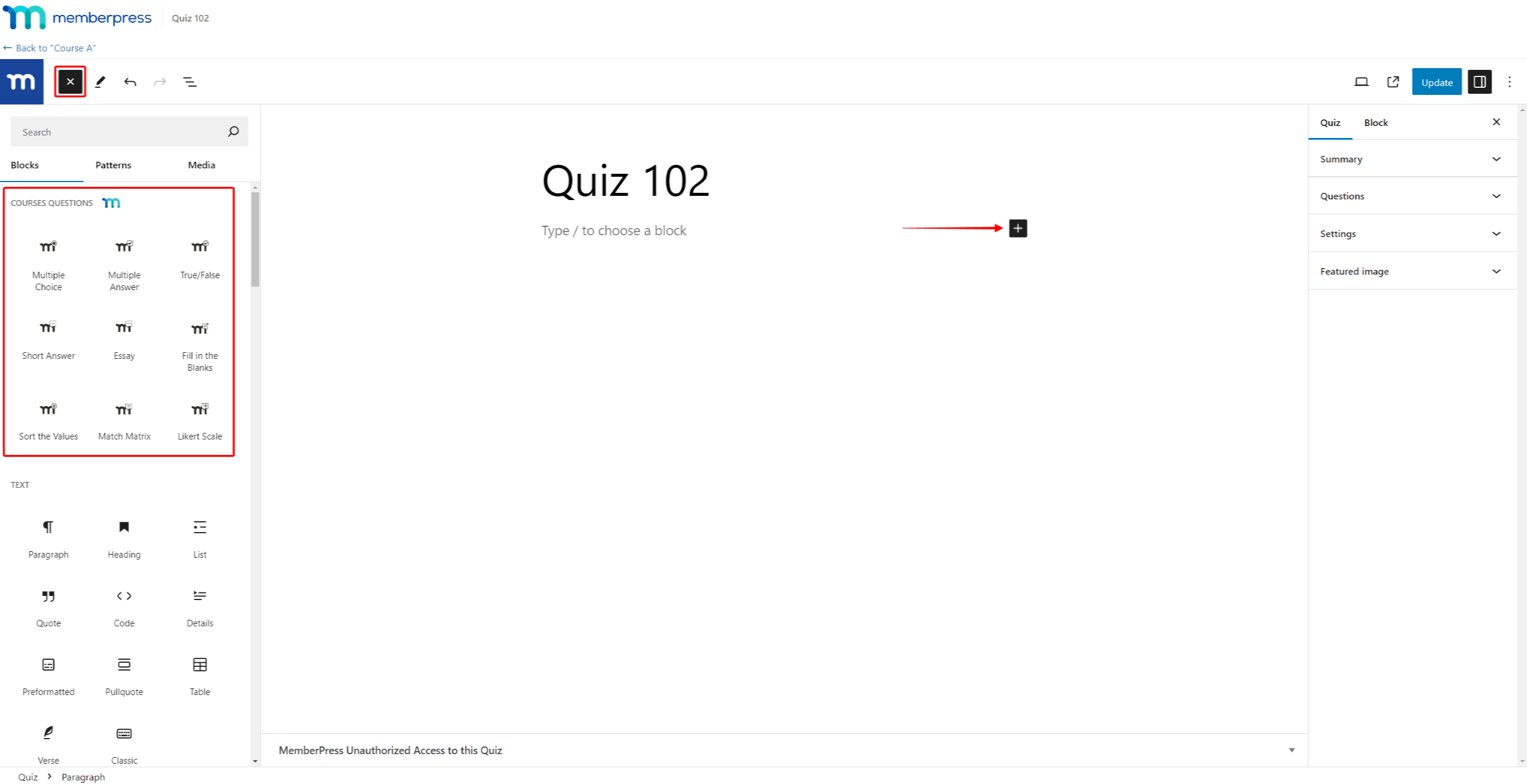Switch to the Block tab
The width and height of the screenshot is (1527, 784).
coord(1376,122)
